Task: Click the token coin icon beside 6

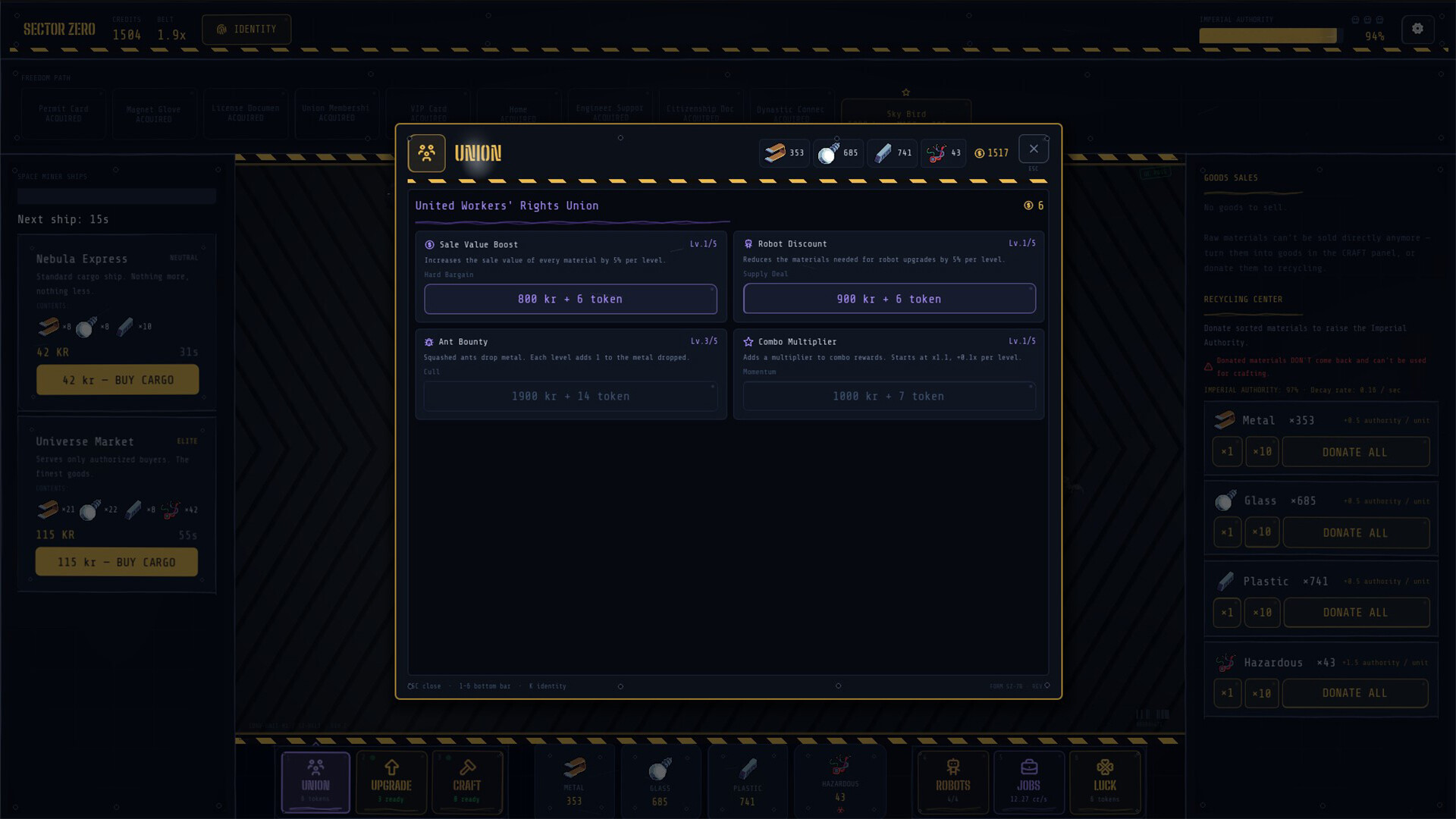Action: tap(1029, 206)
